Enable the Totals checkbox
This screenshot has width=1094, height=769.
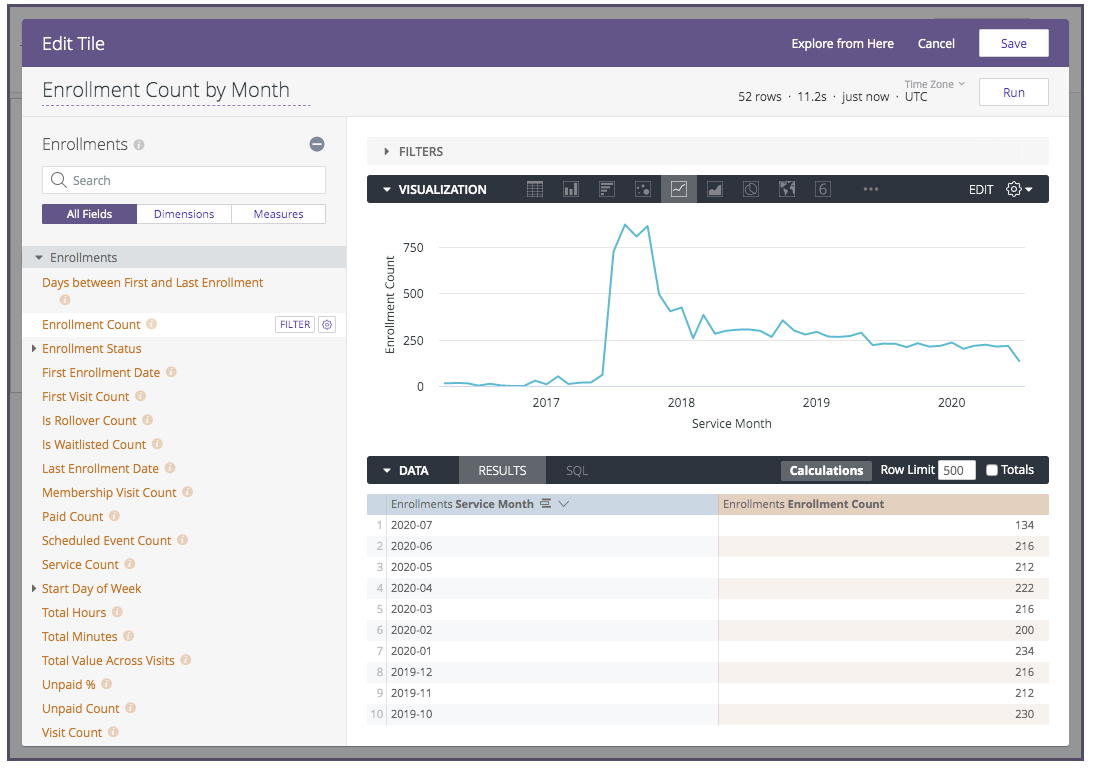pyautogui.click(x=992, y=470)
